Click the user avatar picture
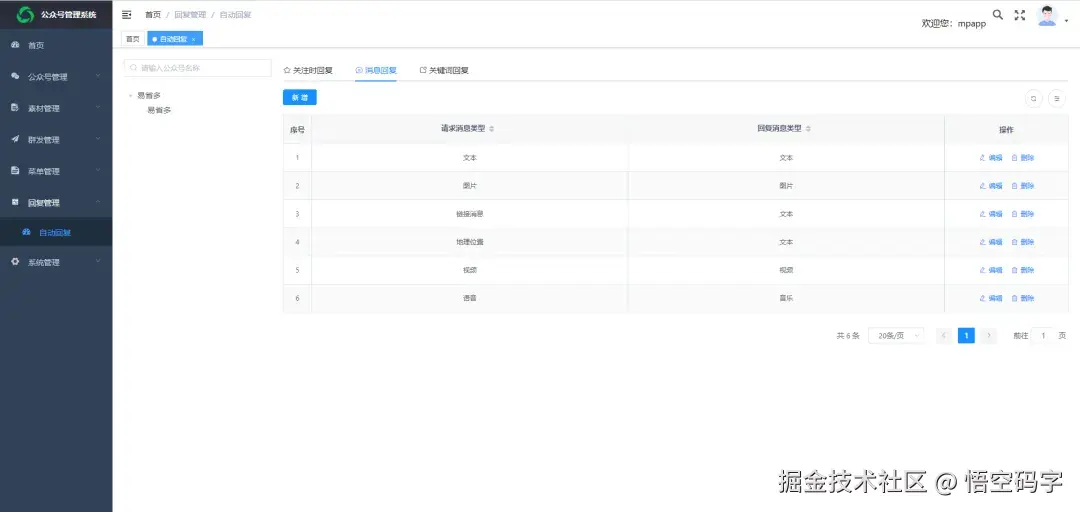This screenshot has height=512, width=1080. 1047,15
